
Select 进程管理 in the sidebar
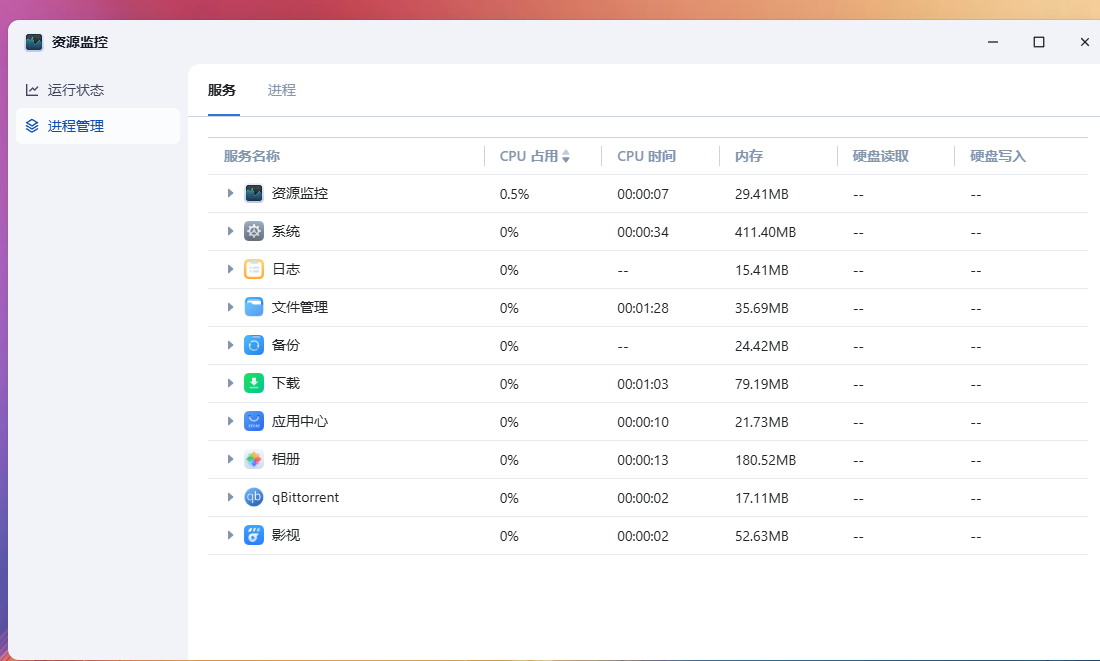[x=76, y=126]
